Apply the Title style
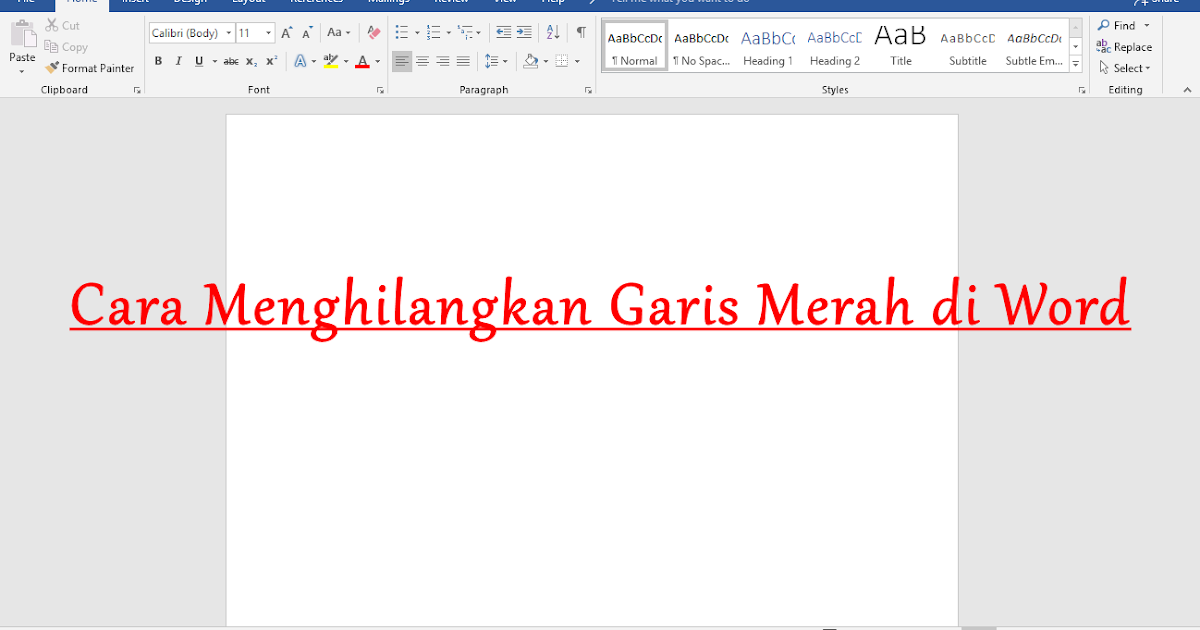1200x630 pixels. tap(901, 46)
